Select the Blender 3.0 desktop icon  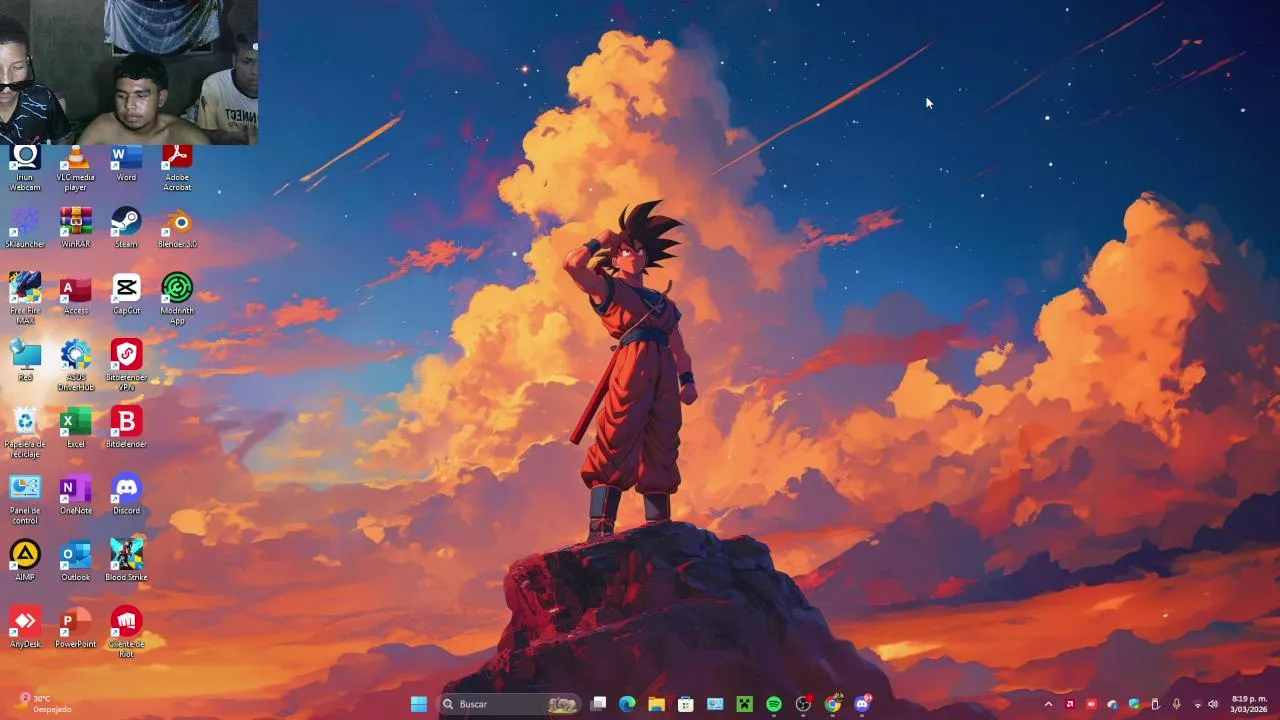(x=177, y=228)
